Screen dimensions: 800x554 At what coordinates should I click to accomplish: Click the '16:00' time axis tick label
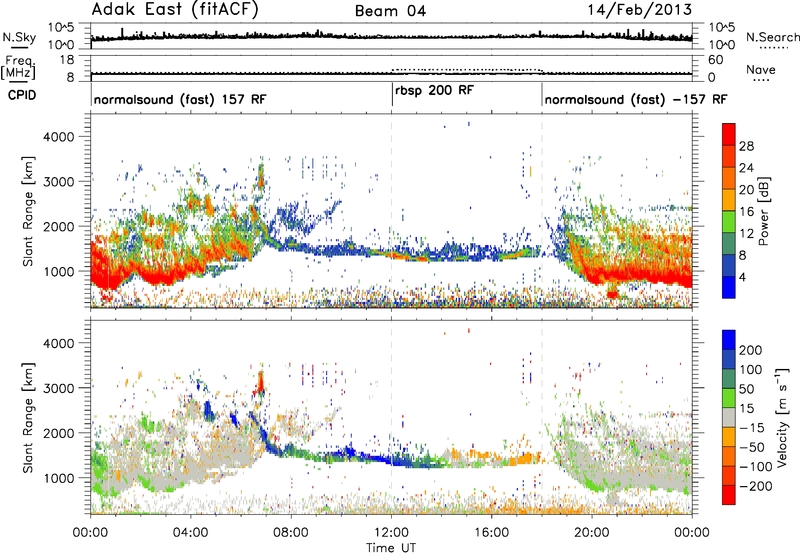[491, 533]
